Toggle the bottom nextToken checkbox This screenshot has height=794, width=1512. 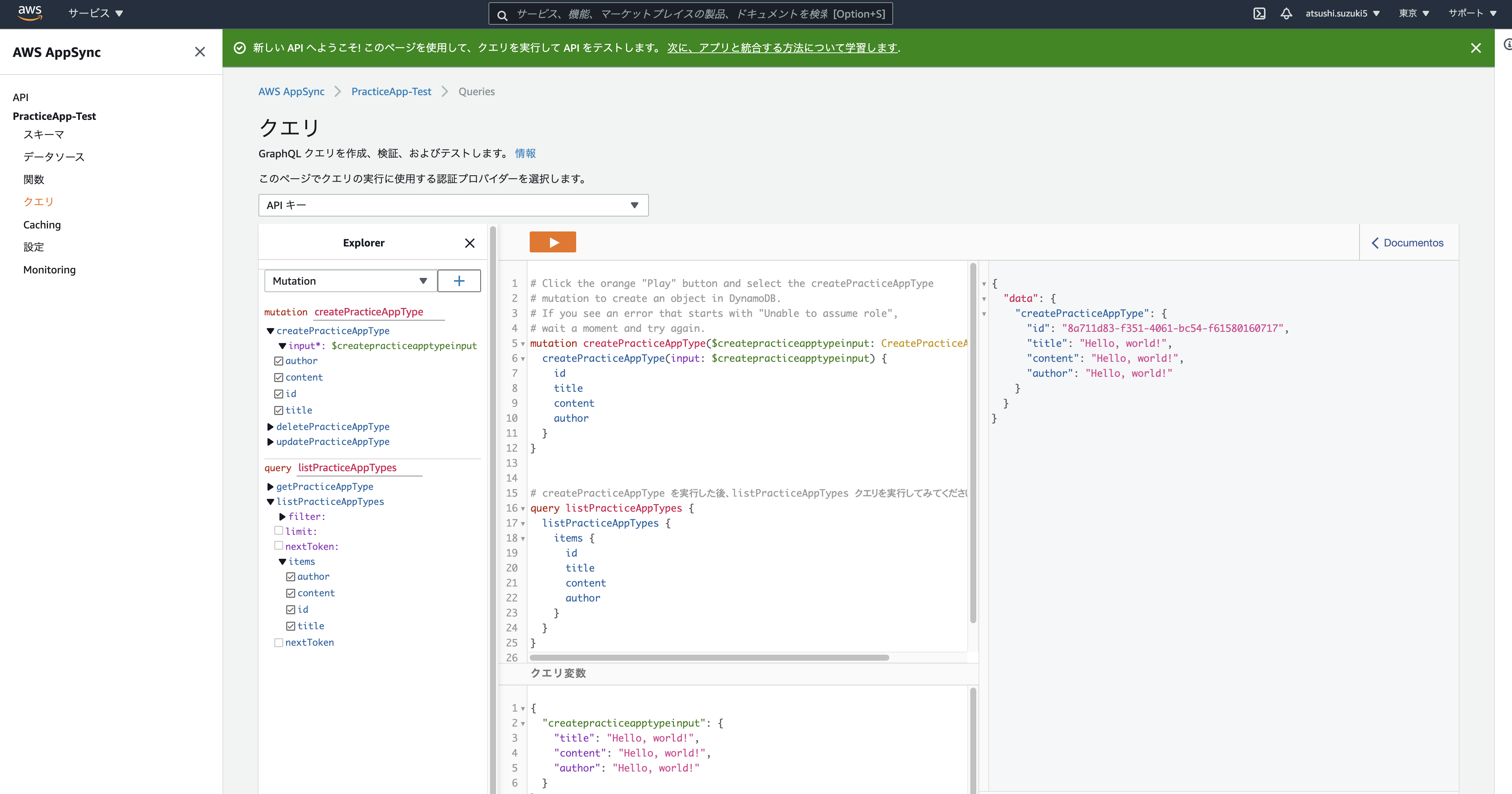[279, 643]
